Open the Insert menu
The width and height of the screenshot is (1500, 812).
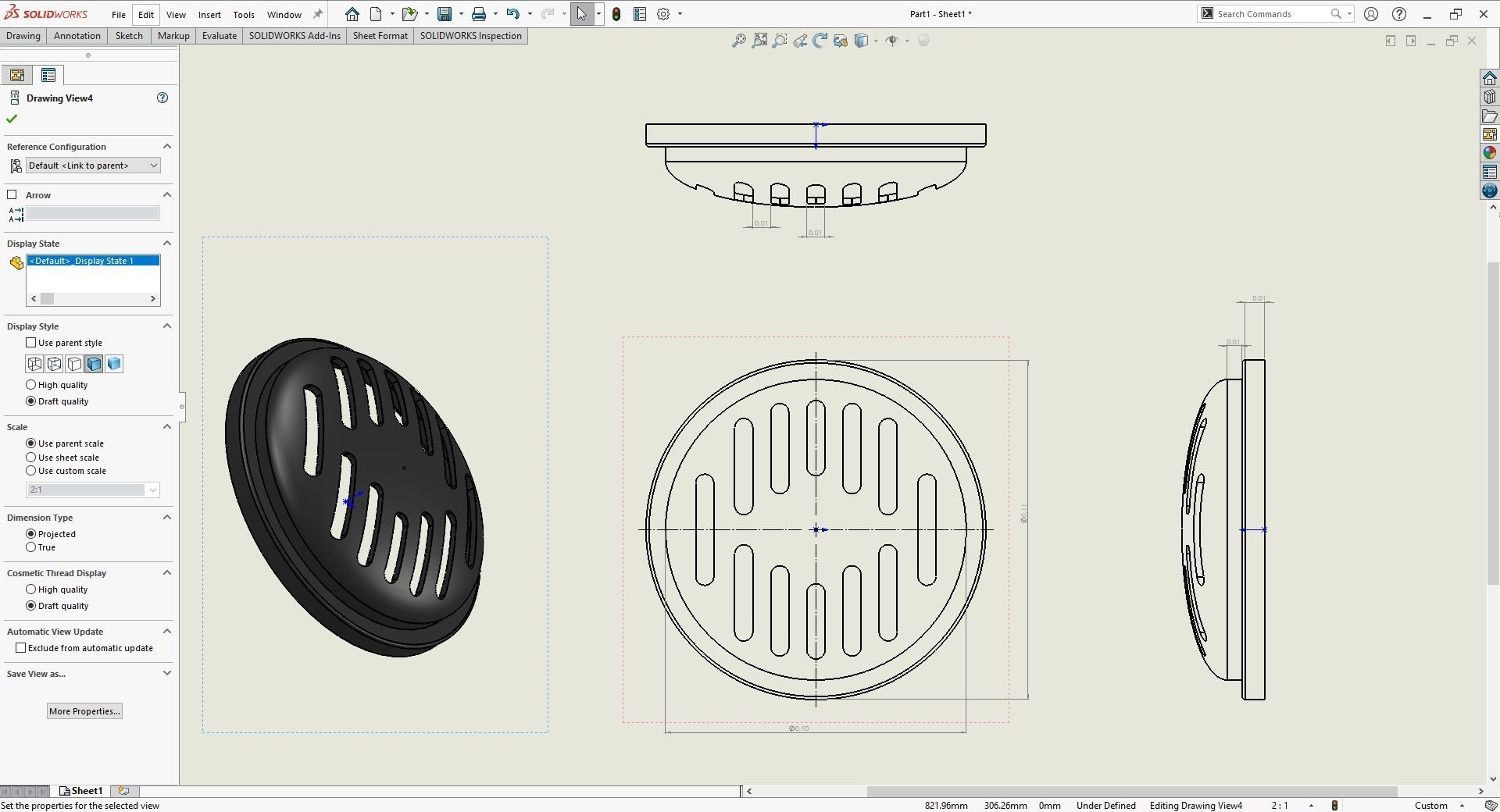[209, 14]
